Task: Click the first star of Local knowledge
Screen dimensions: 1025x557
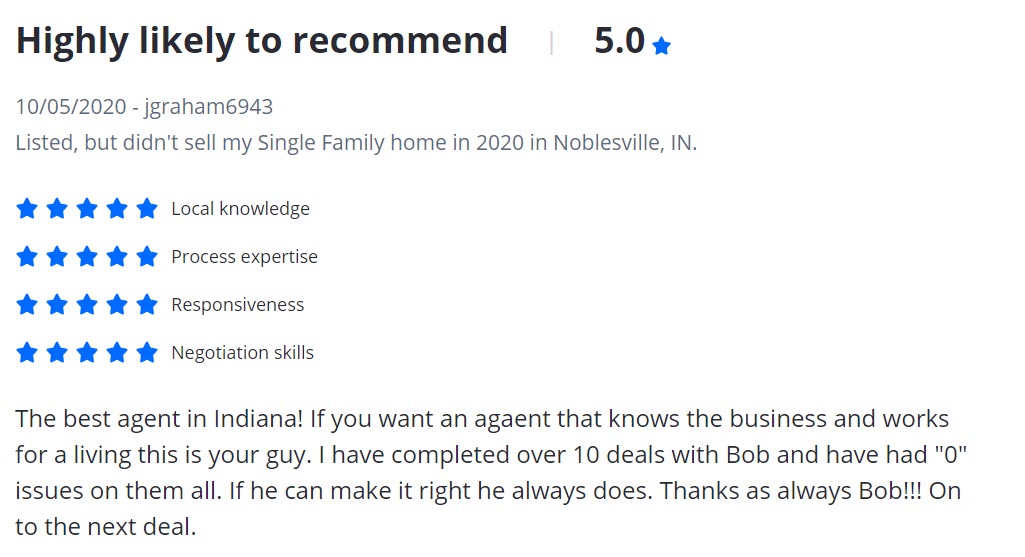Action: coord(27,209)
